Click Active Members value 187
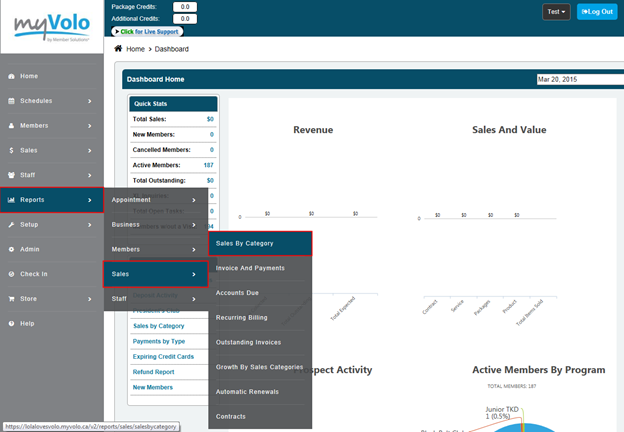This screenshot has width=624, height=432. [x=209, y=165]
